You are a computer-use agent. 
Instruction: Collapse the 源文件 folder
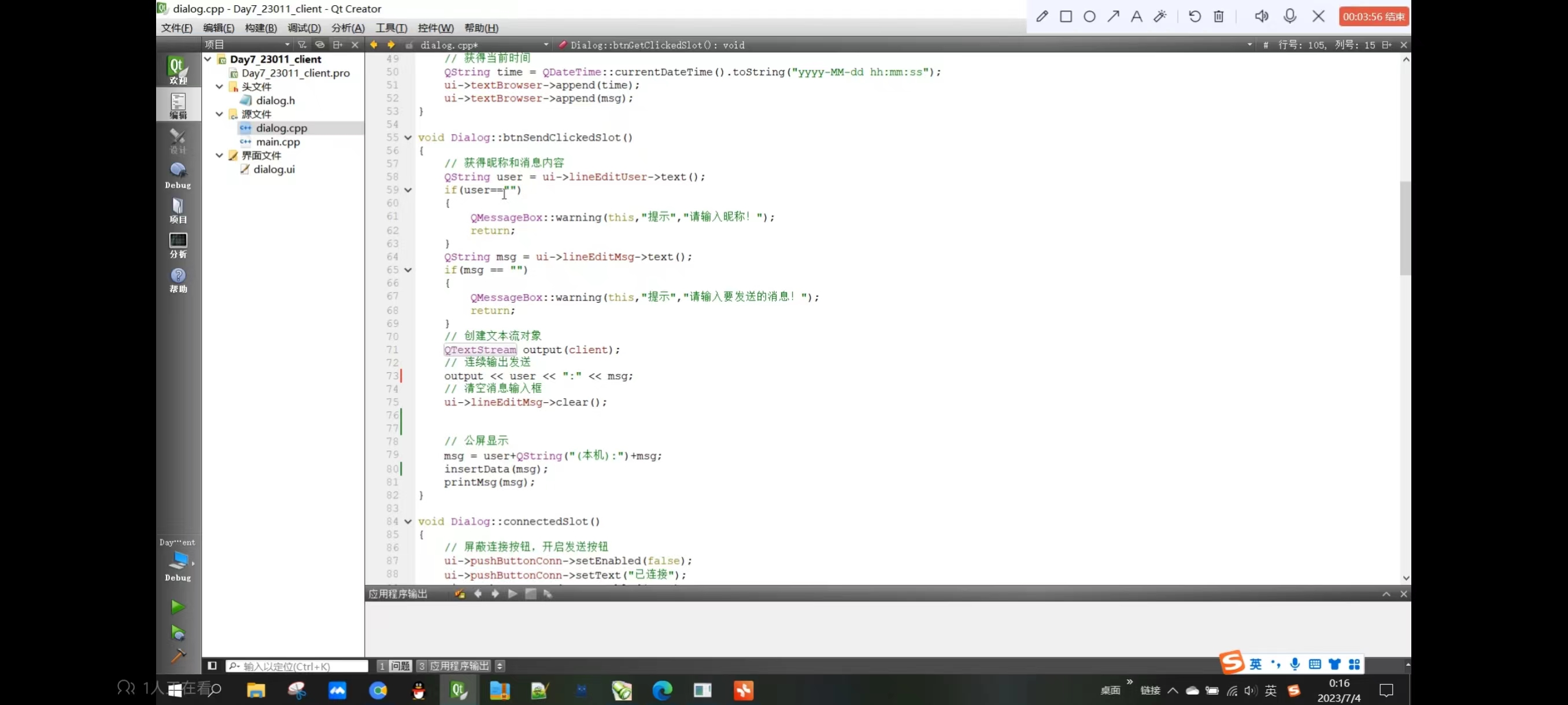click(219, 114)
